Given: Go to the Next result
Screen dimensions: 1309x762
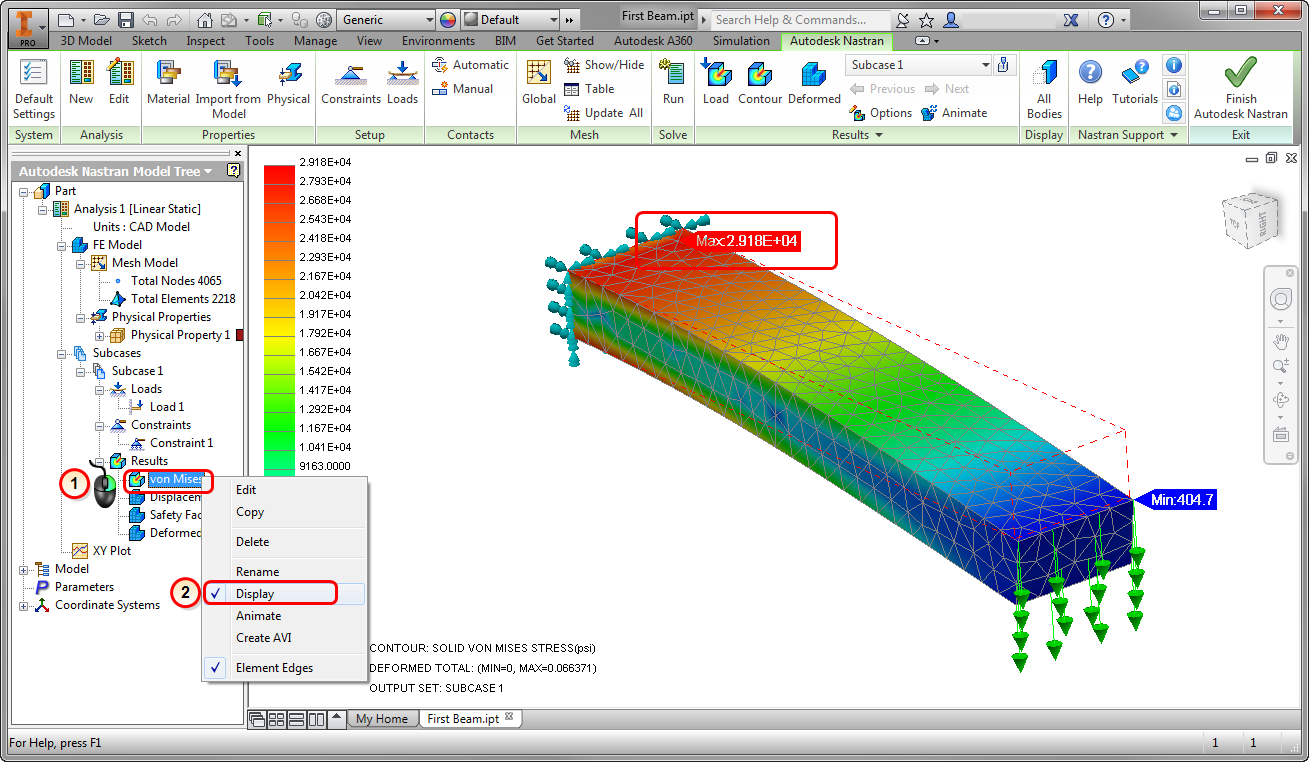Looking at the screenshot, I should click(946, 89).
